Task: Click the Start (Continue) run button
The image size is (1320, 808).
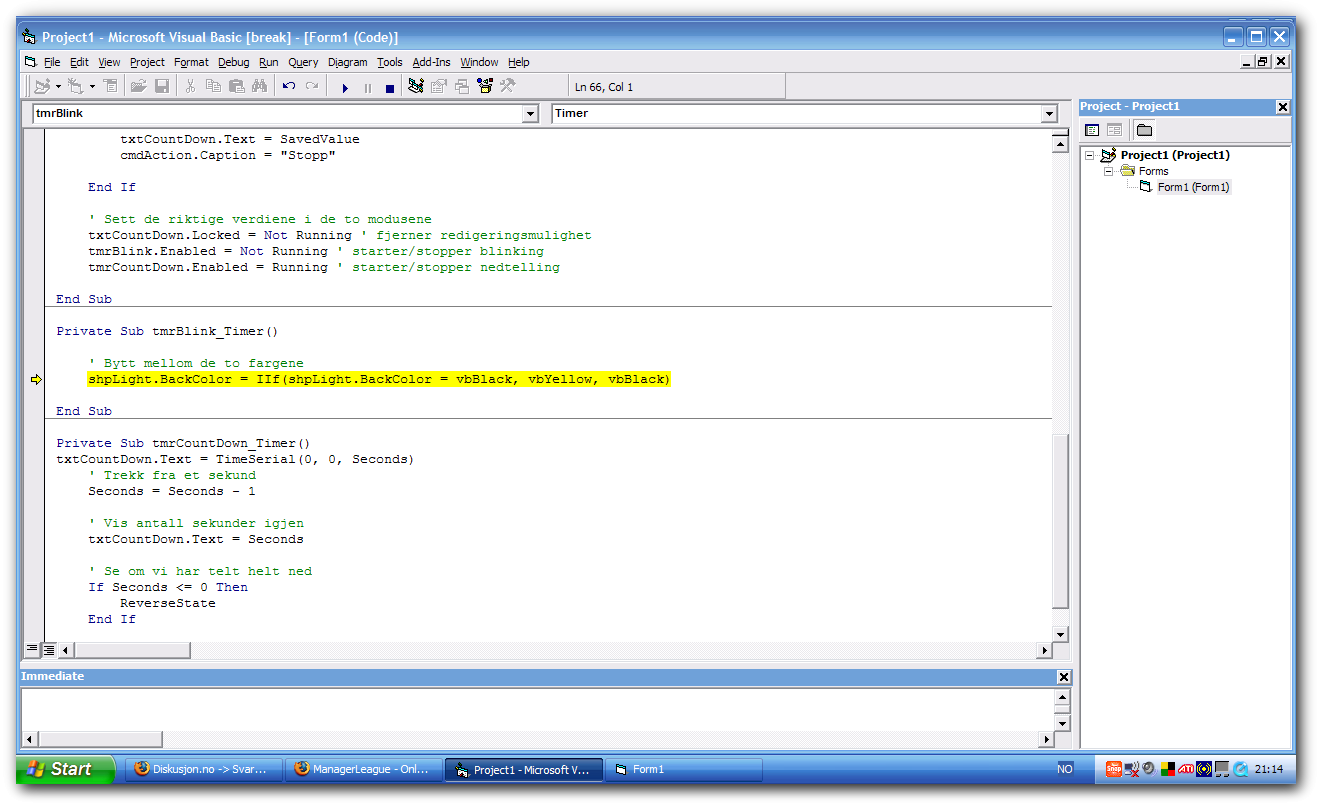Action: [x=345, y=88]
